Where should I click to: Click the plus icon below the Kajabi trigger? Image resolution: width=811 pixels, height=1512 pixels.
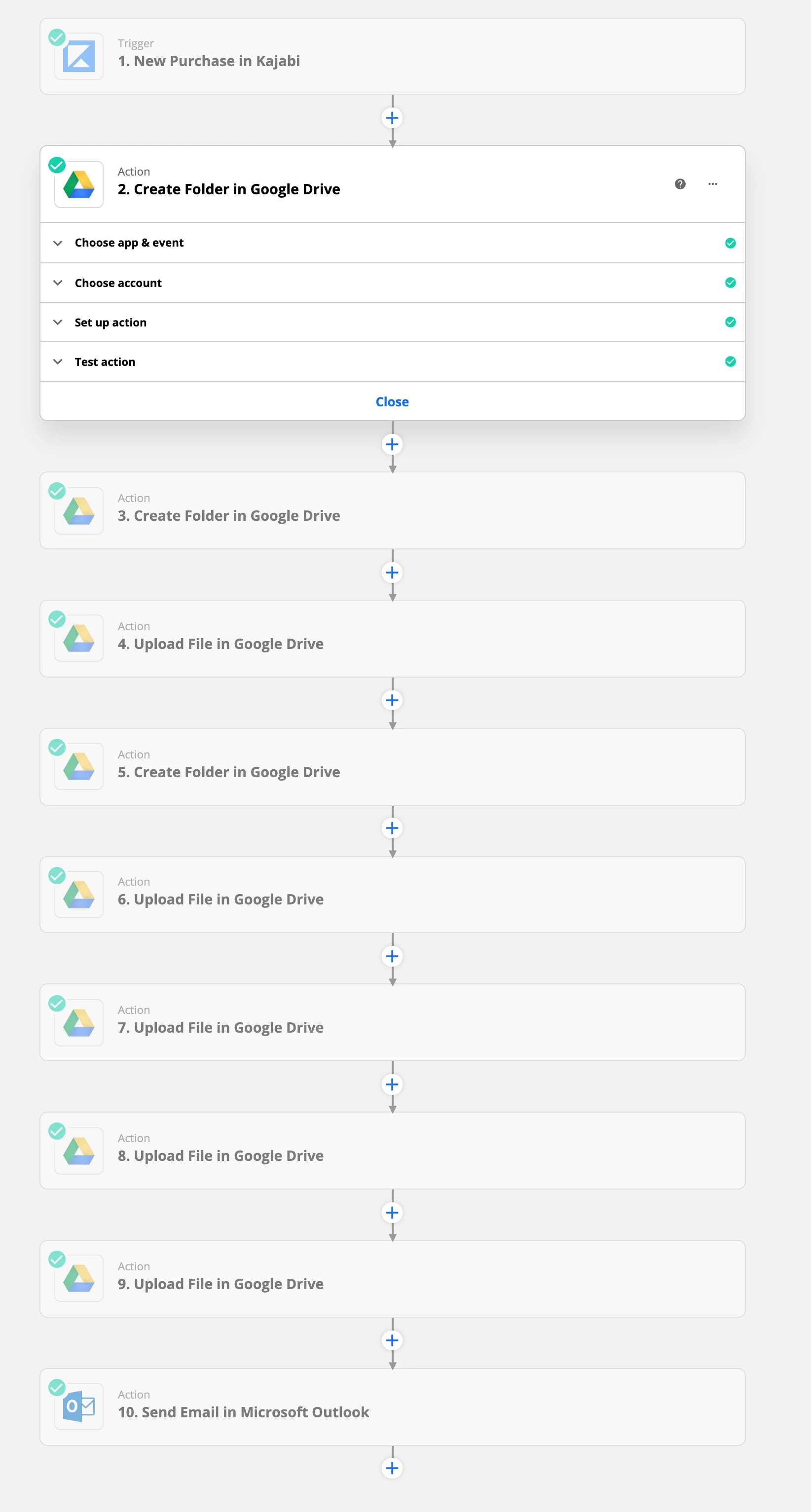pos(392,118)
